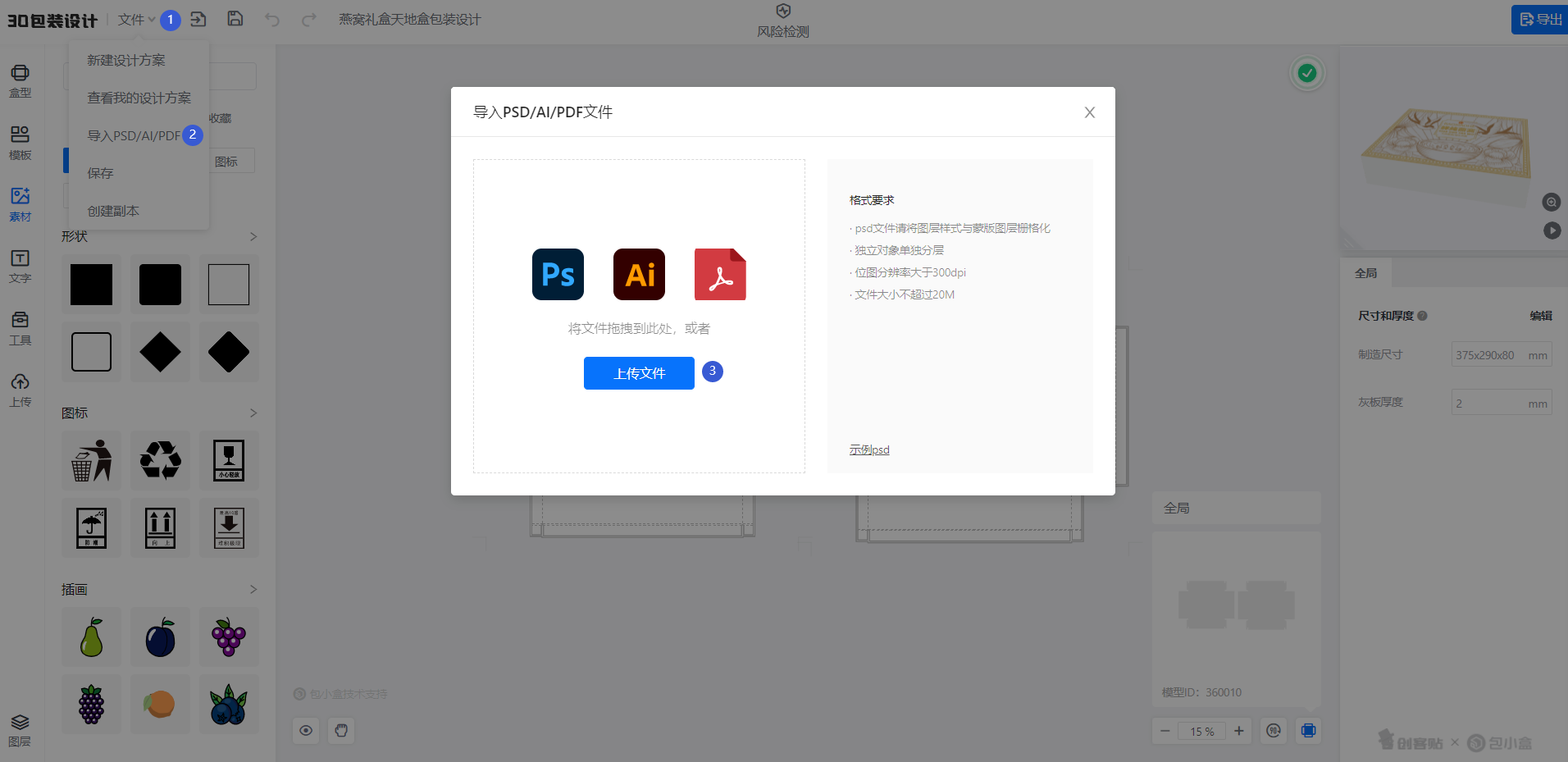Open the 文字 text tool
The width and height of the screenshot is (1568, 762).
tap(21, 267)
